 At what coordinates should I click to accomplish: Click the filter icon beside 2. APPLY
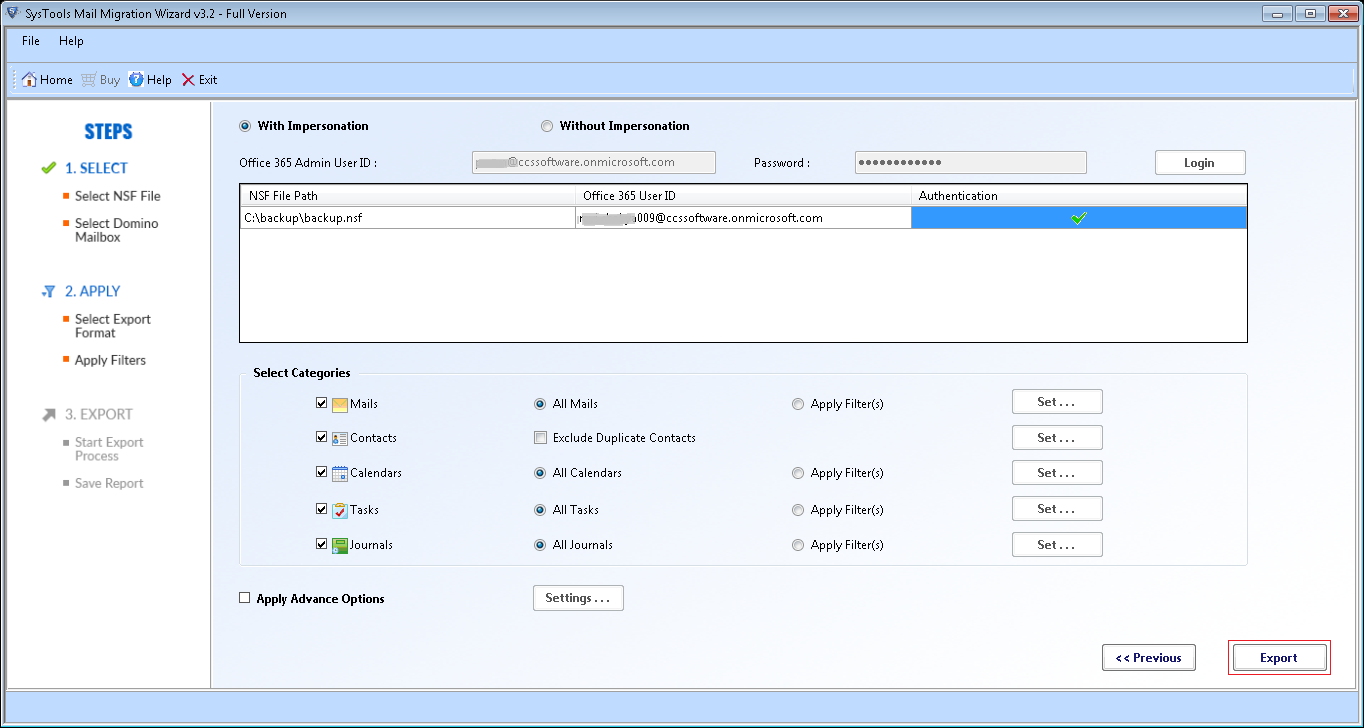[48, 292]
